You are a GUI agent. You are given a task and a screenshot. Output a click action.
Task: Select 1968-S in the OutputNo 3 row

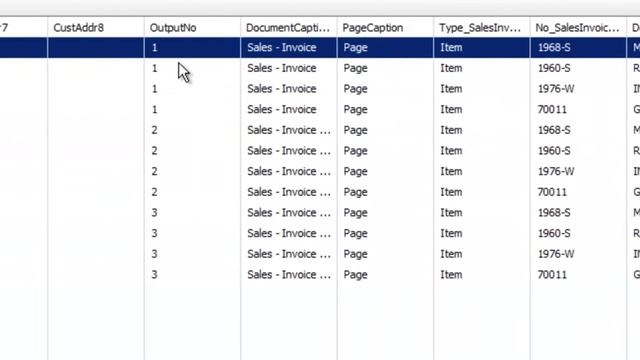pos(578,213)
